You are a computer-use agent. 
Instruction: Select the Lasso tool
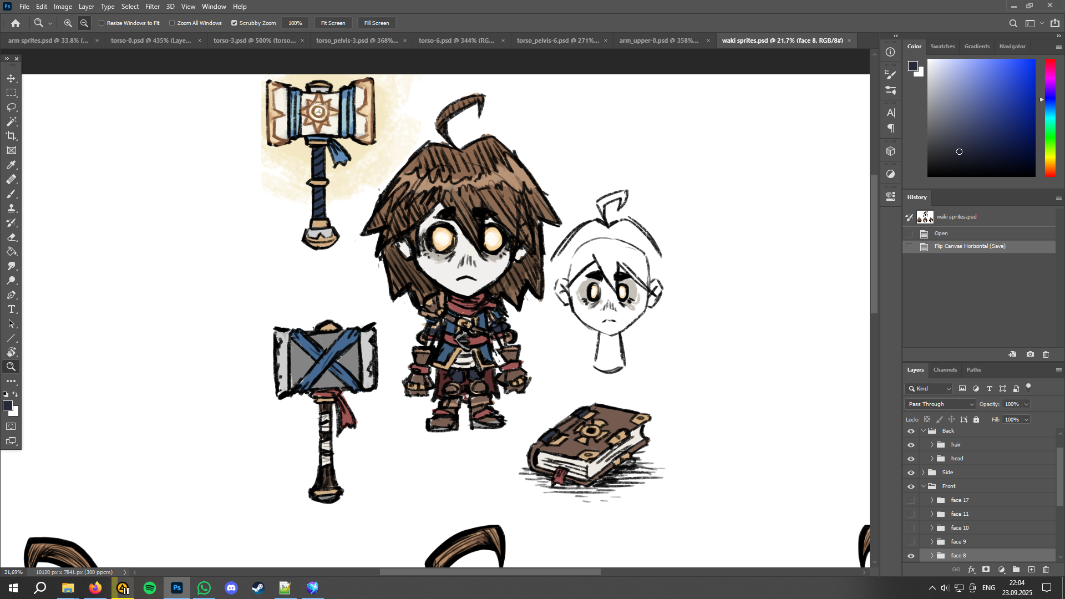tap(12, 107)
